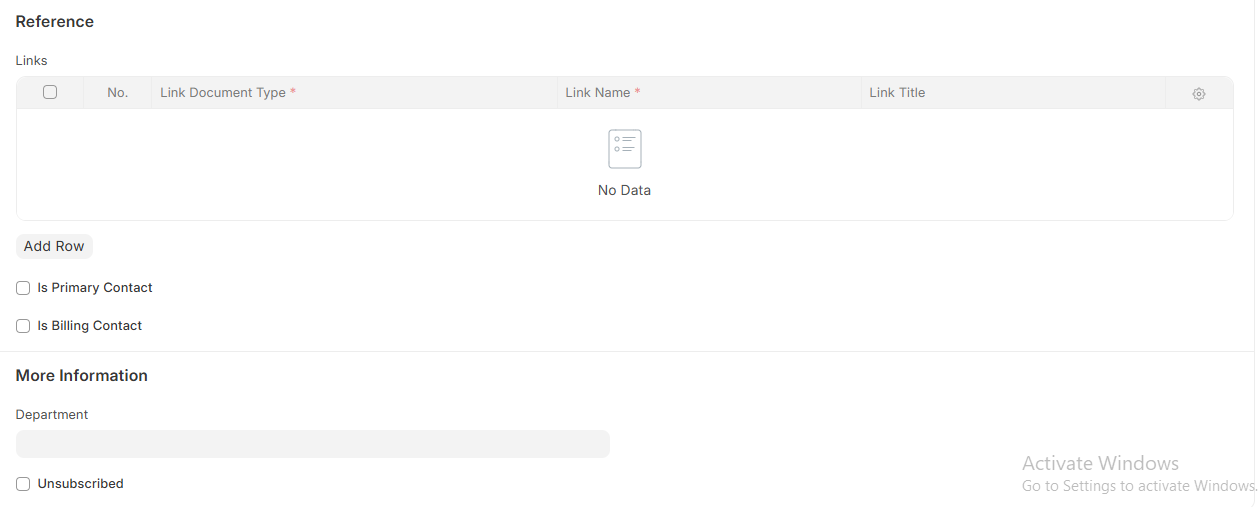Collapse the More Information section
Image resolution: width=1258 pixels, height=507 pixels.
(81, 376)
